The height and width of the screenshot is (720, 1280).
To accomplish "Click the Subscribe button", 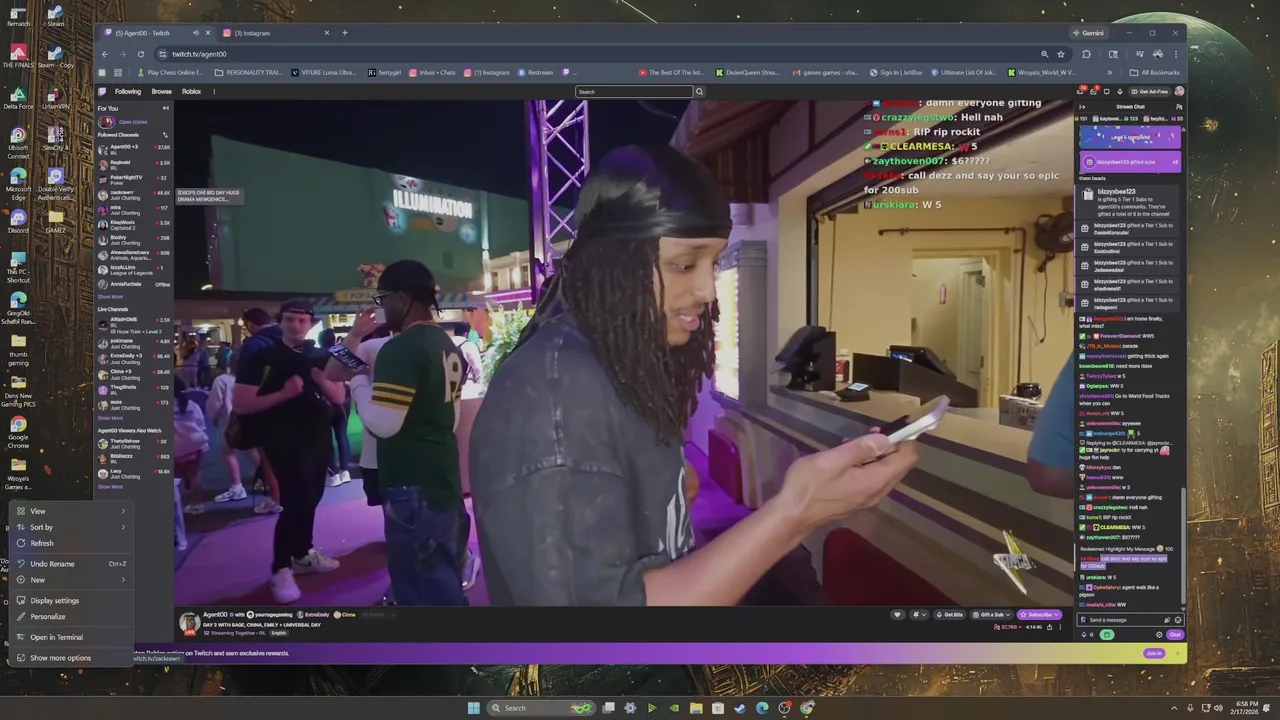I will click(x=1039, y=615).
